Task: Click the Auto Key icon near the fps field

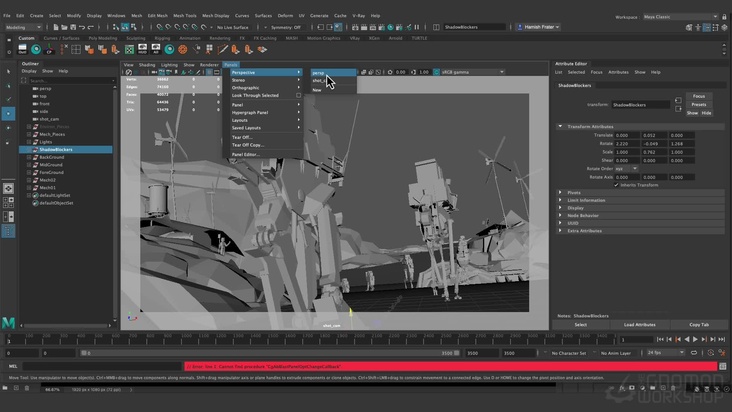Action: [x=711, y=353]
